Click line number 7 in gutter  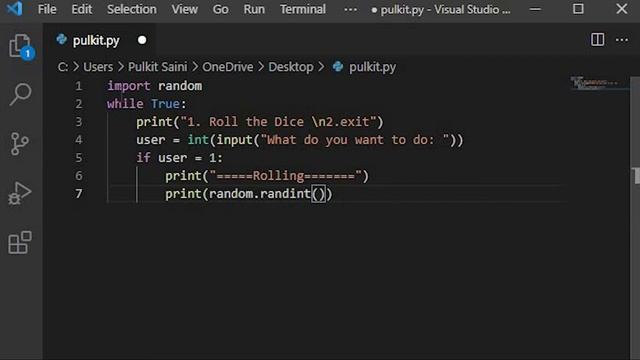78,194
